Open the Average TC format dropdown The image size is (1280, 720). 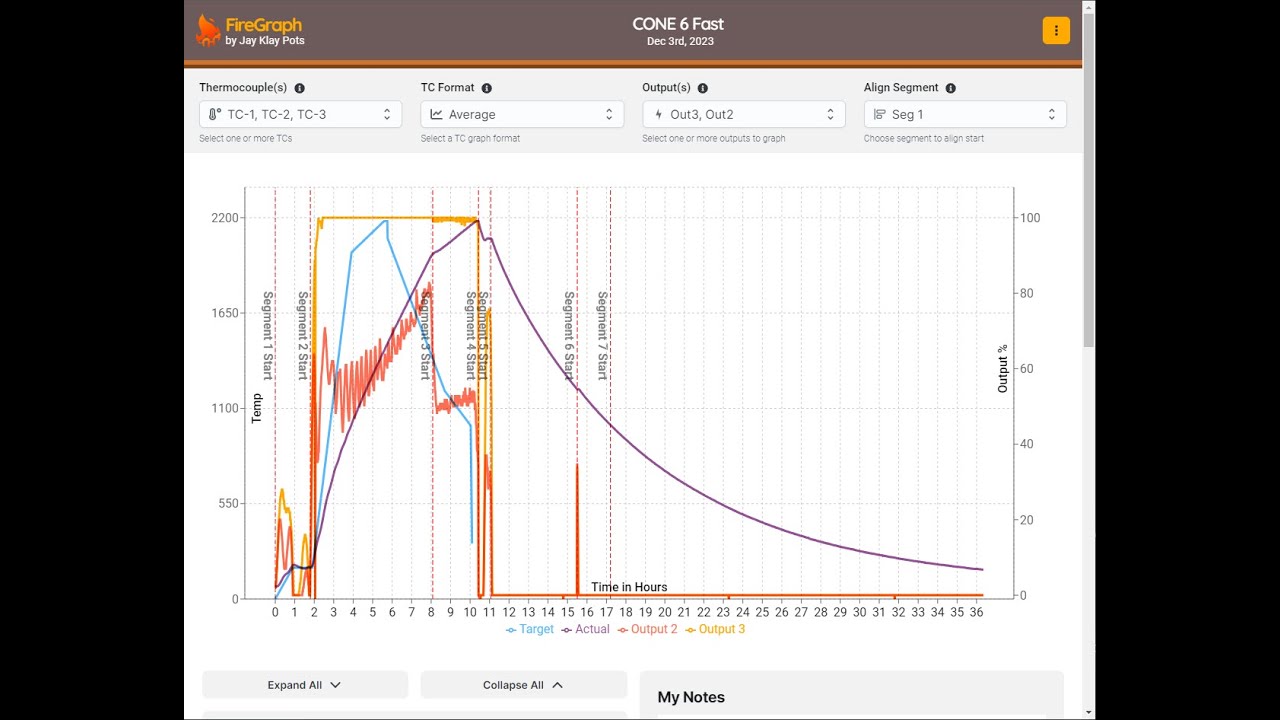point(522,114)
